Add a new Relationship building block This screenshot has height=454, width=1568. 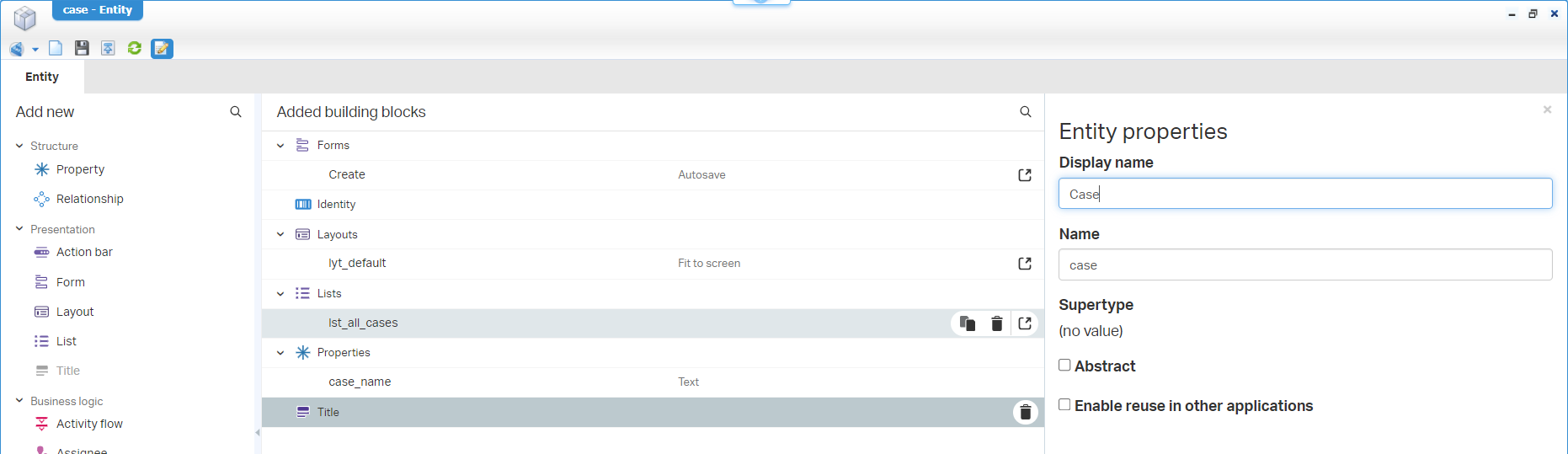click(x=89, y=199)
